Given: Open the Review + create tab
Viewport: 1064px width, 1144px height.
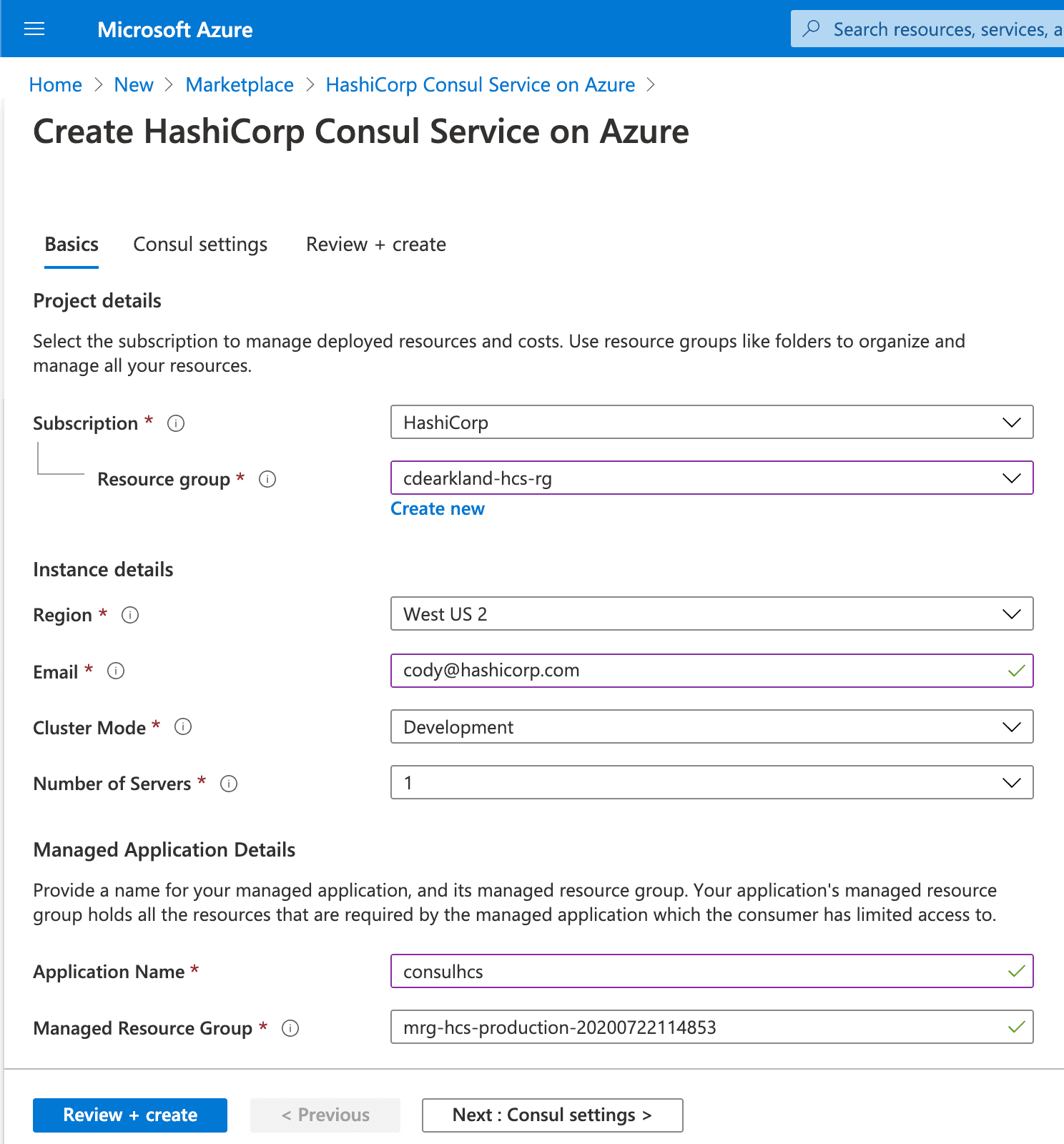Looking at the screenshot, I should click(376, 245).
